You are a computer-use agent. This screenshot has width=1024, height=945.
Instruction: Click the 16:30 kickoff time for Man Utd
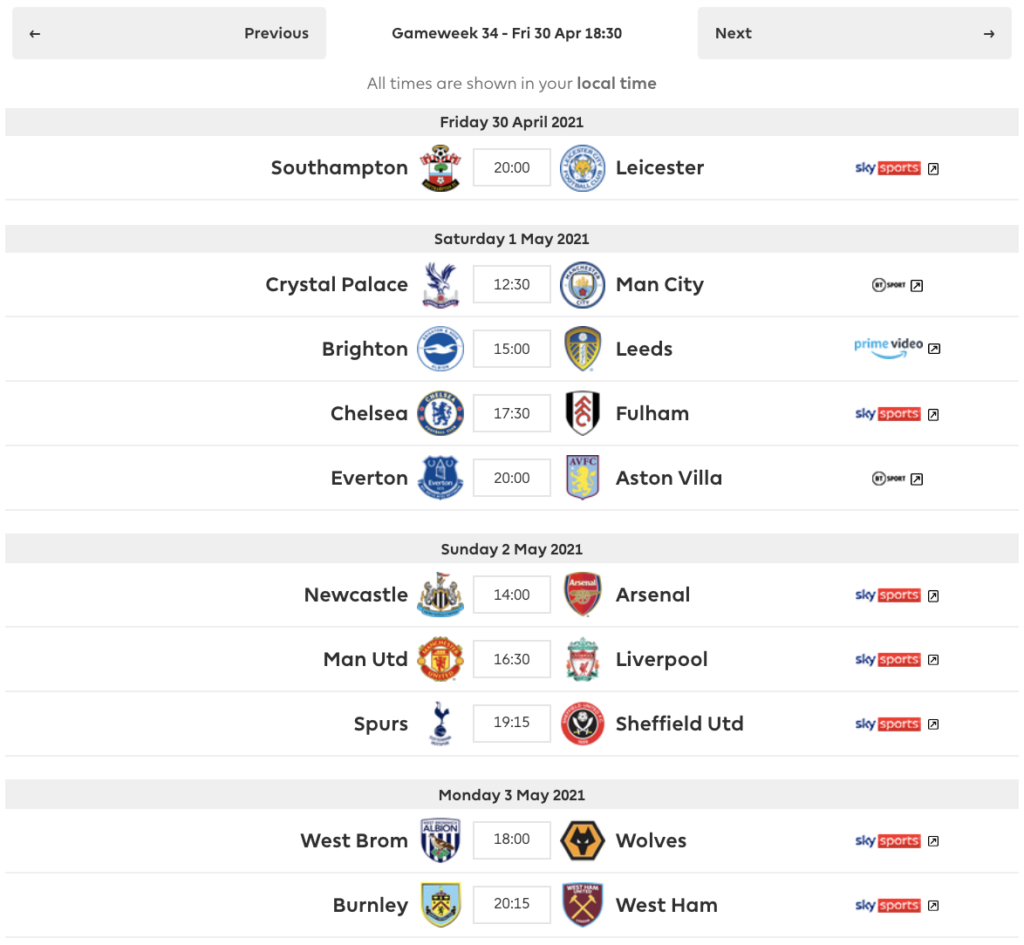tap(511, 660)
